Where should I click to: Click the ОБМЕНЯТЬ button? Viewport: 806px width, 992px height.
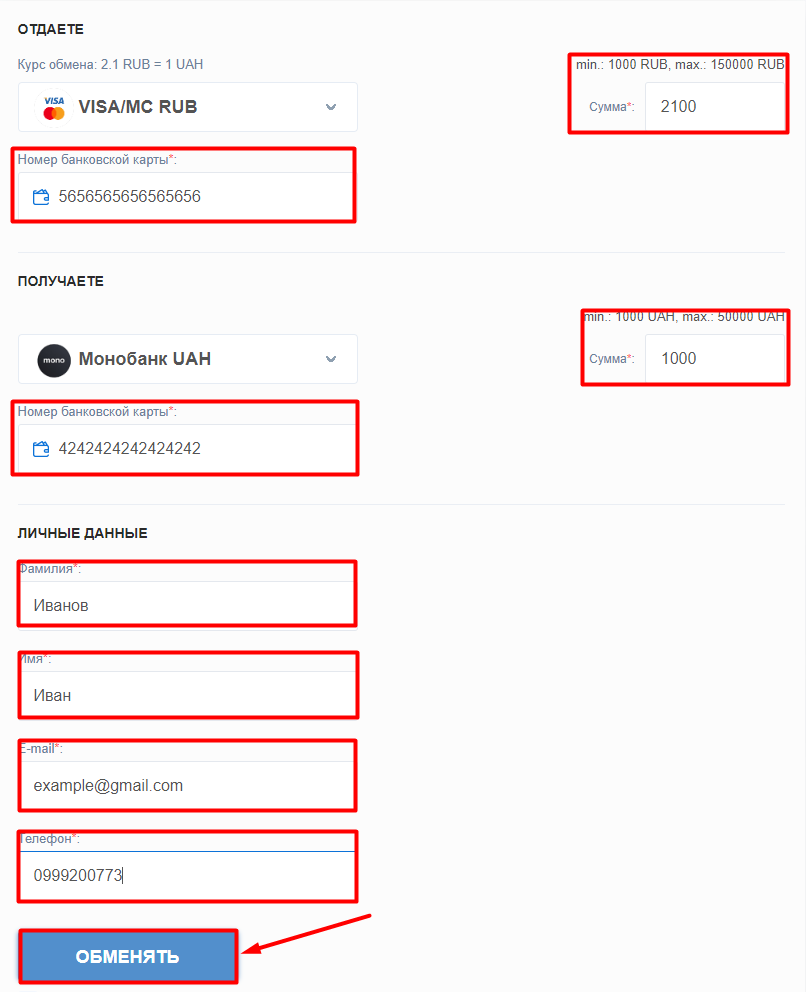128,956
